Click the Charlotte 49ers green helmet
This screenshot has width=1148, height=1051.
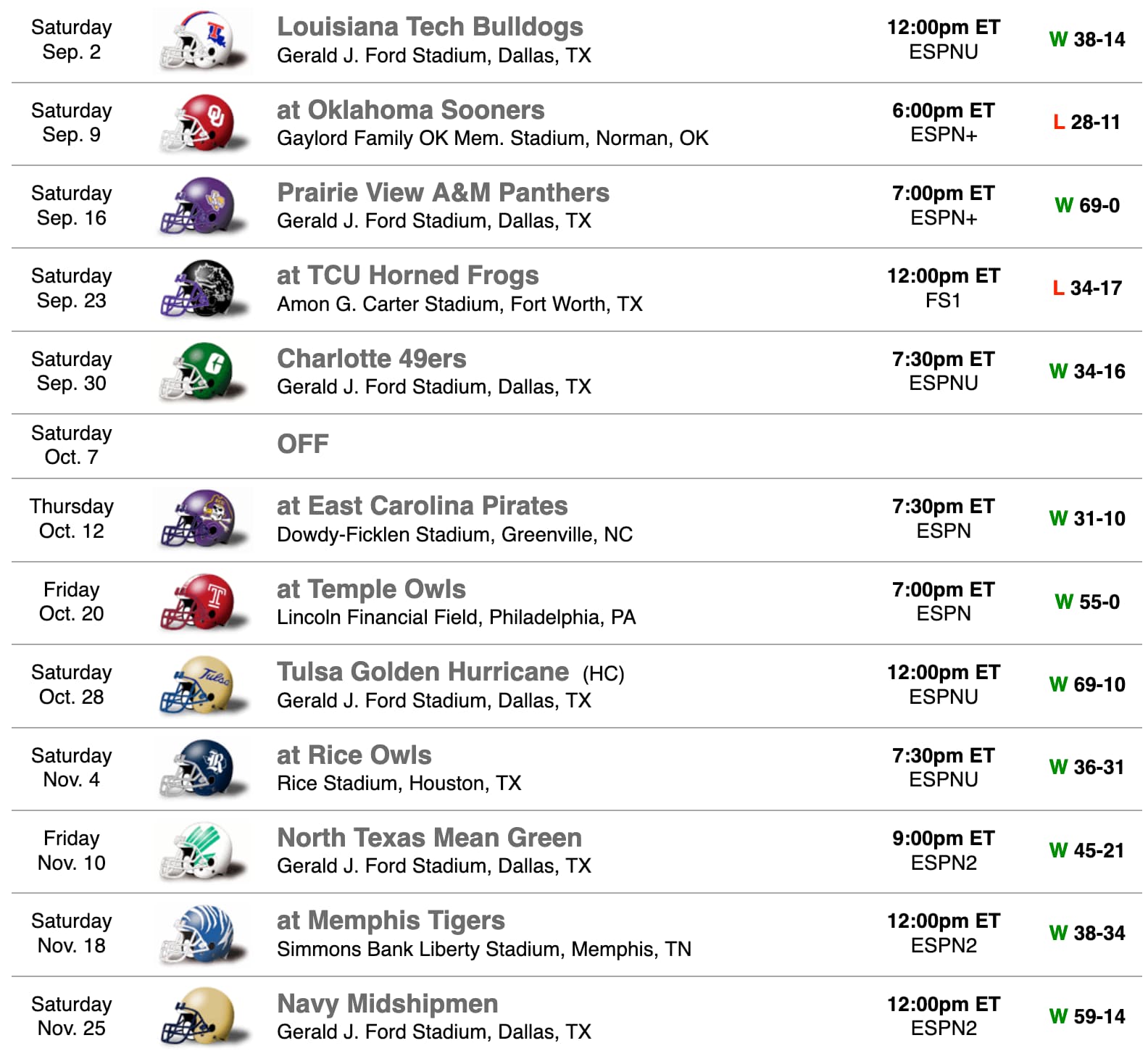(x=202, y=371)
